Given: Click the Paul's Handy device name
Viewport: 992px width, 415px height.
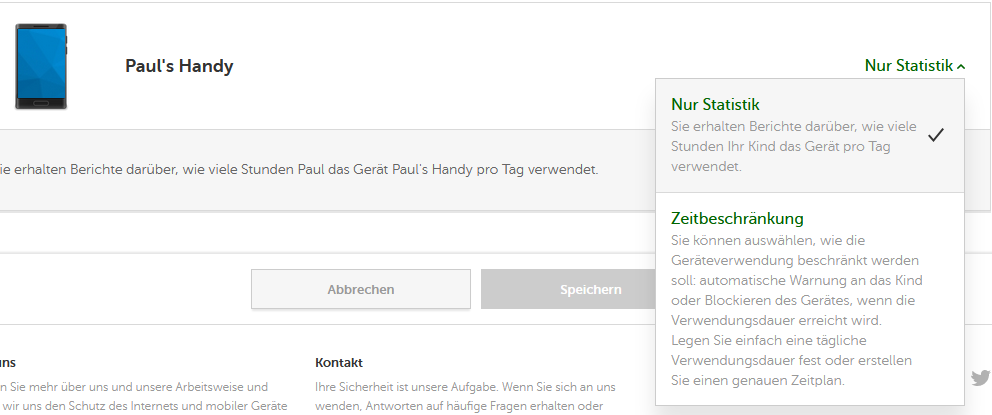Looking at the screenshot, I should pos(179,66).
